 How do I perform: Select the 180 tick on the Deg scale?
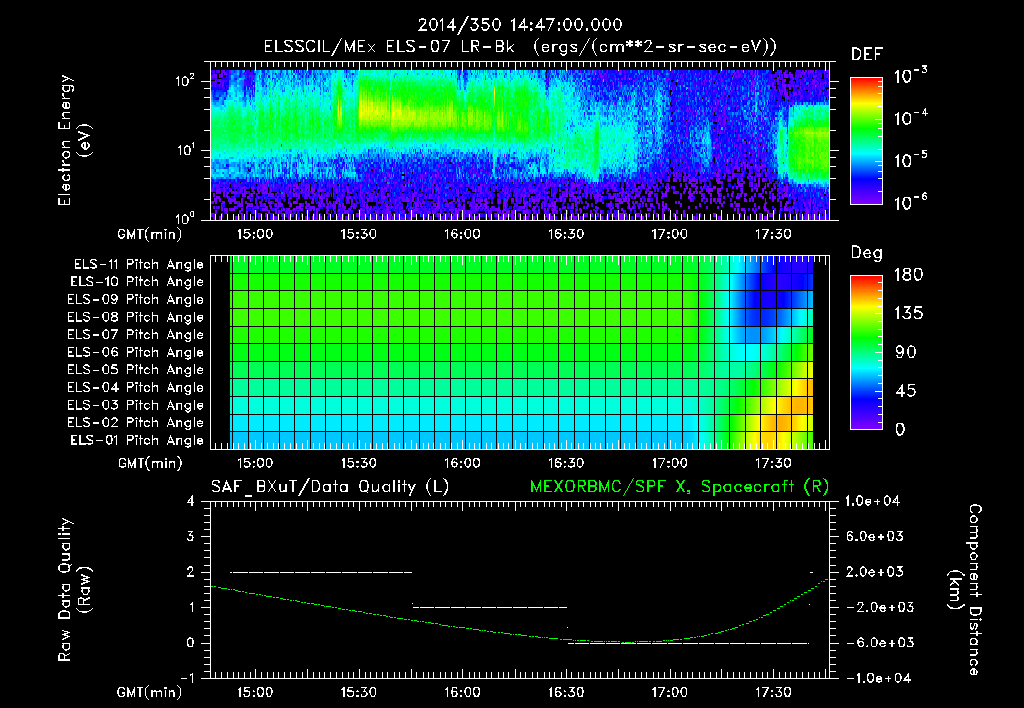pos(908,275)
